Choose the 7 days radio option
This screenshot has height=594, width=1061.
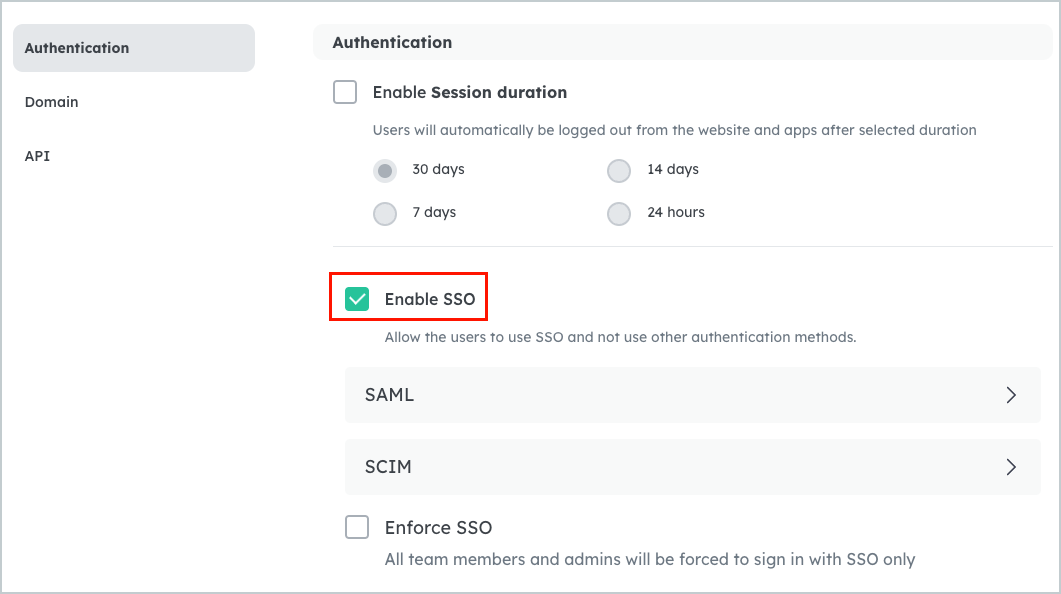pos(385,213)
